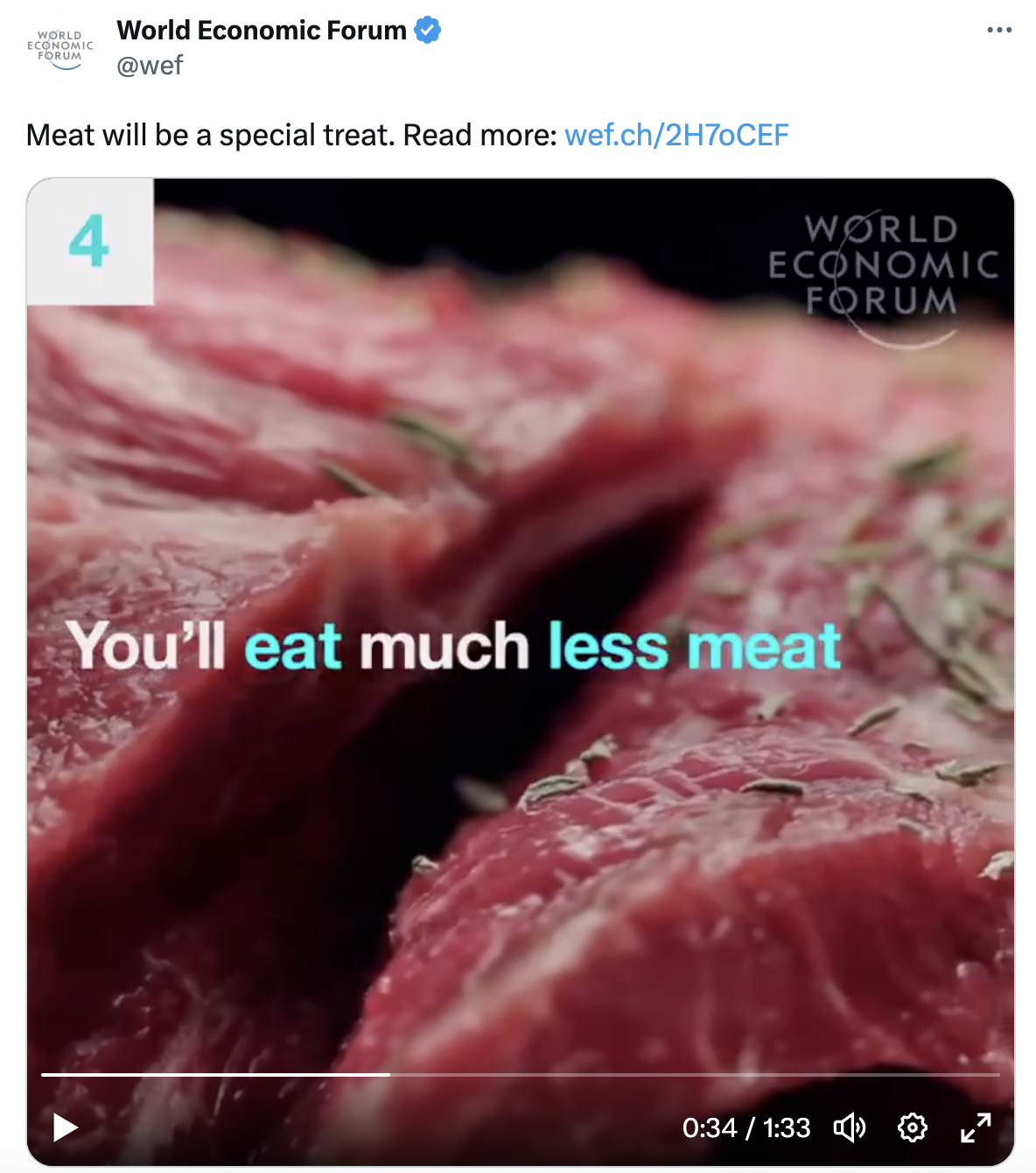Open the three-dot more options menu
The image size is (1036, 1173).
999,30
